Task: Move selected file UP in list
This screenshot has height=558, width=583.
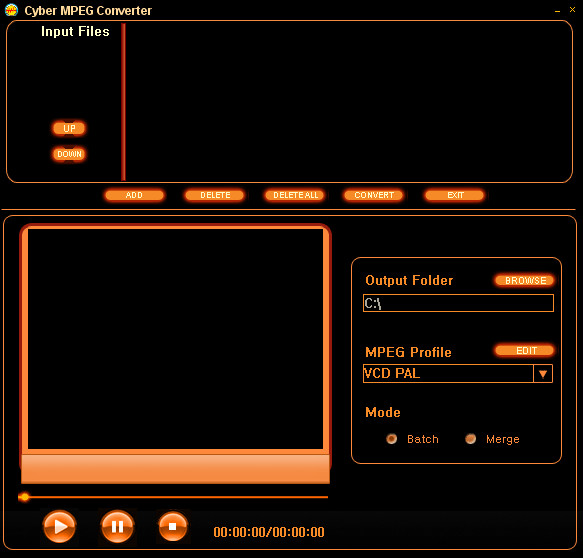Action: 69,129
